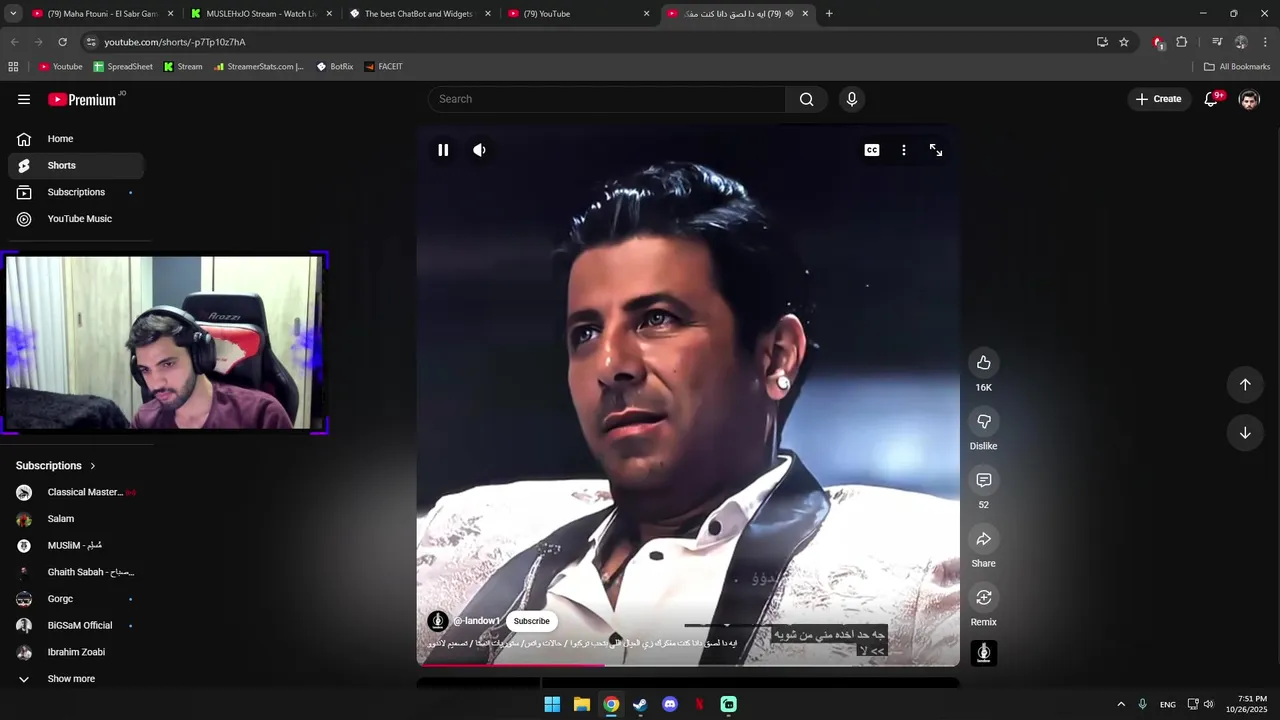Open the taskbar volume control
This screenshot has height=720, width=1280.
(x=1209, y=704)
